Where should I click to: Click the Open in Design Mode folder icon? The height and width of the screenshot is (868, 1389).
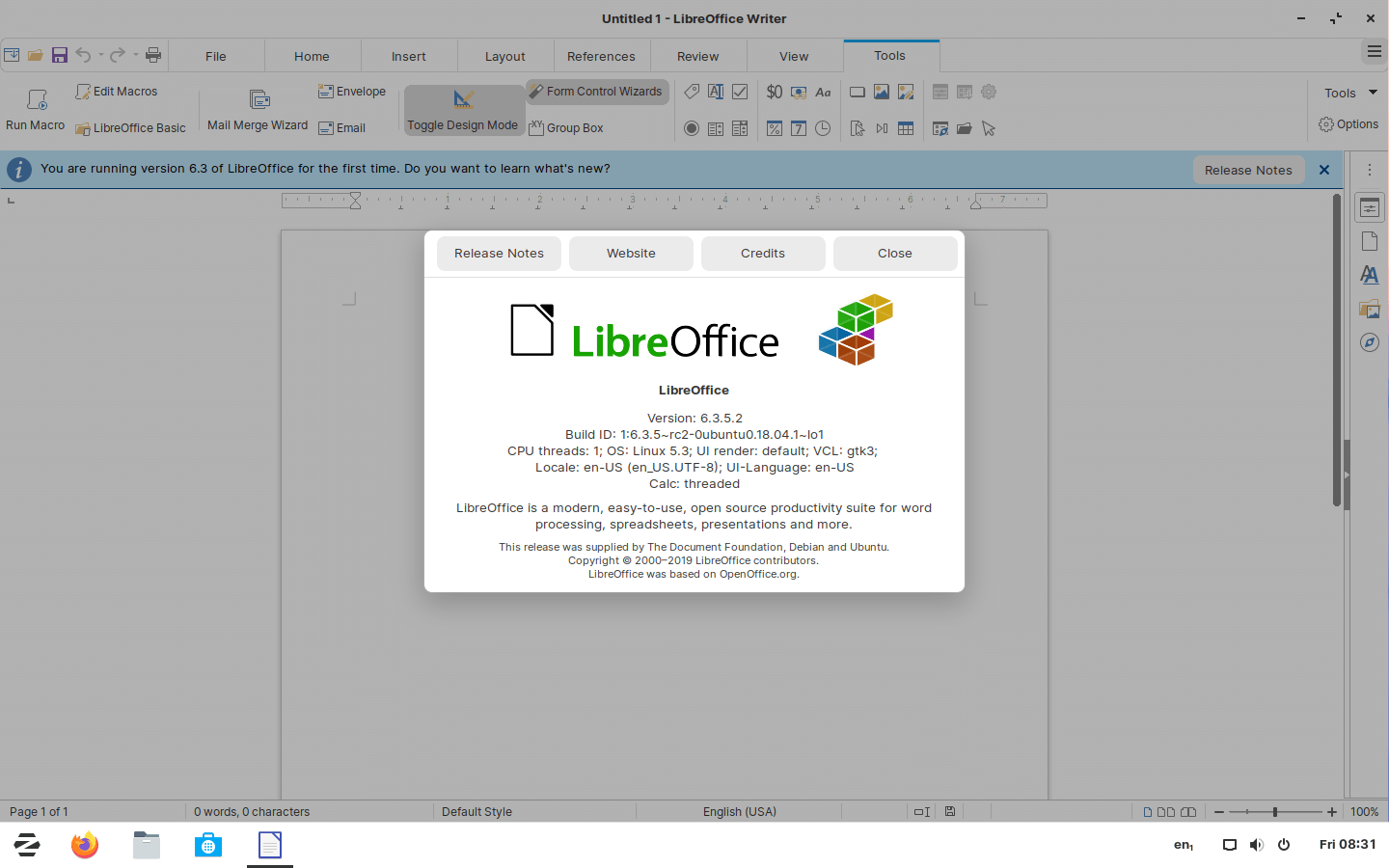(x=965, y=128)
